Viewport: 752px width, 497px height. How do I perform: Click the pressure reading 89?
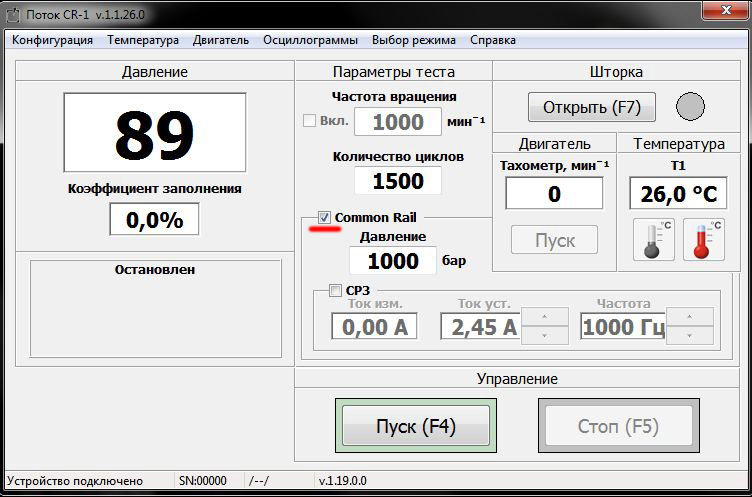(155, 133)
